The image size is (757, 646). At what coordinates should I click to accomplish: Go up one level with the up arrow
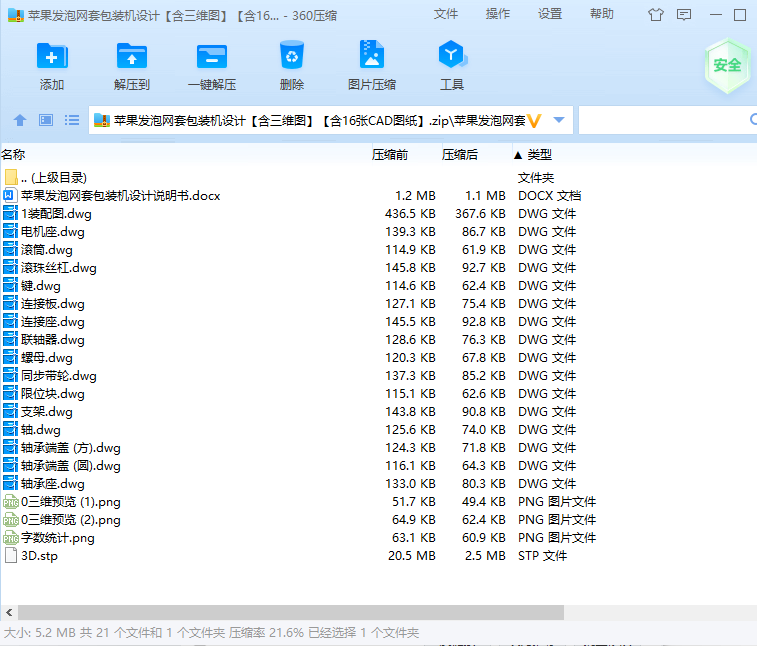[20, 120]
